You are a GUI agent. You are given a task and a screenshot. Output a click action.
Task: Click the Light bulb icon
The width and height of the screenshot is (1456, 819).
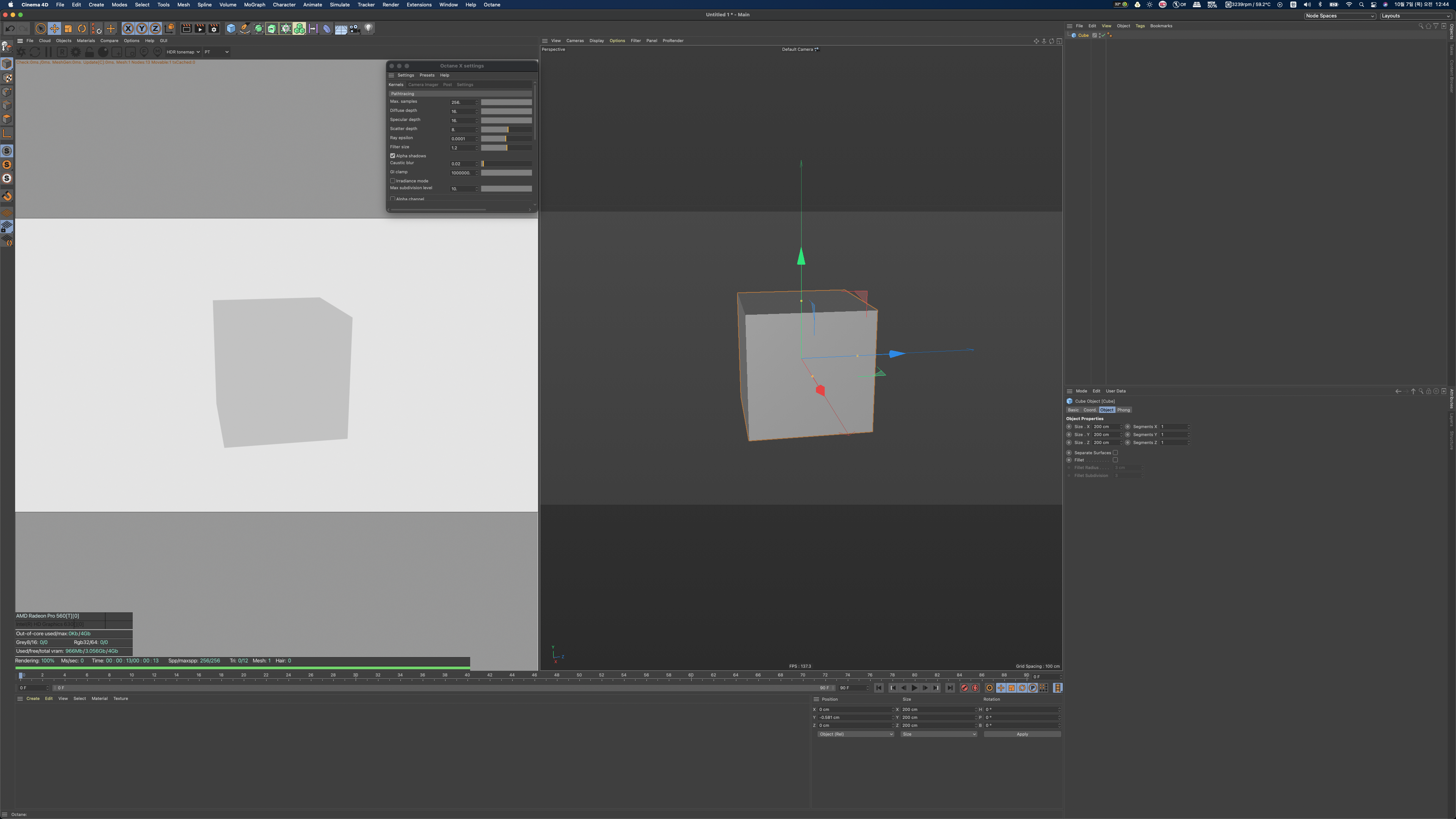point(369,28)
